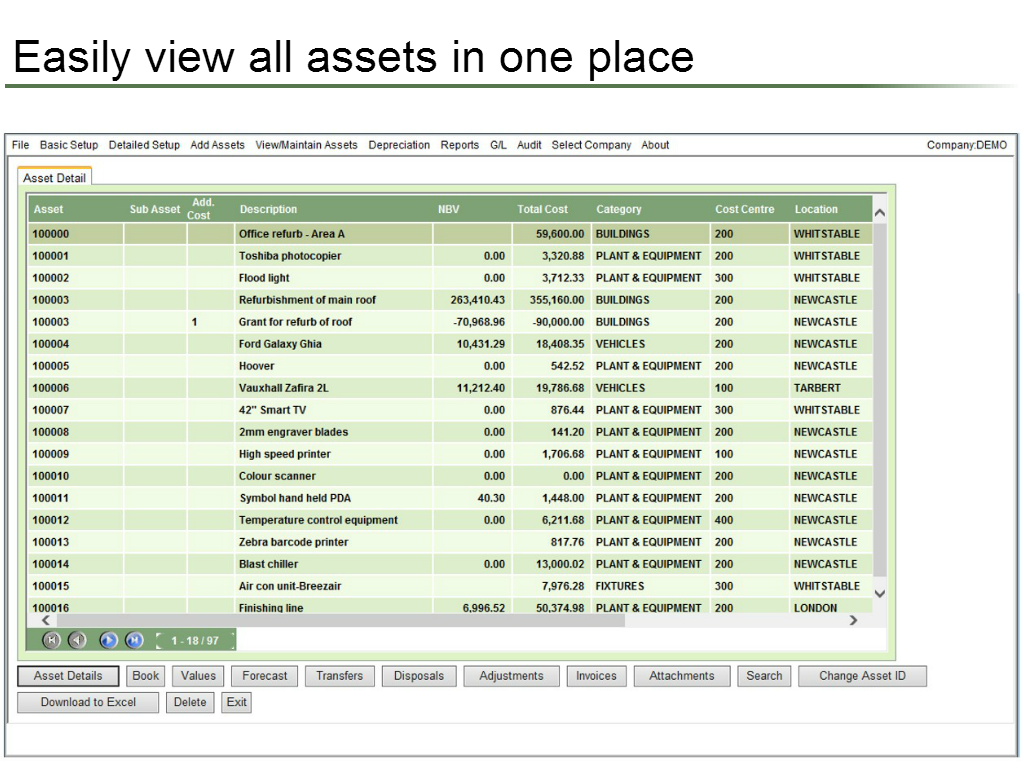Open the Select Company menu

click(x=591, y=144)
